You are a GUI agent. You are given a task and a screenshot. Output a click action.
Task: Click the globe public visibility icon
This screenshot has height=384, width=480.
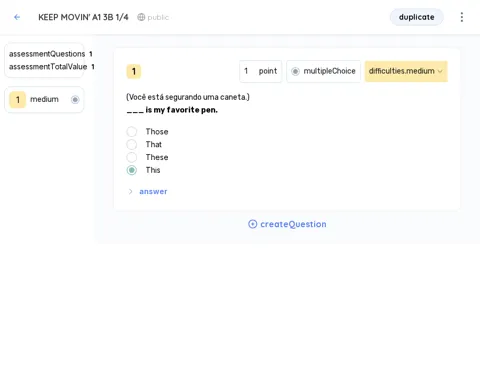pyautogui.click(x=141, y=17)
